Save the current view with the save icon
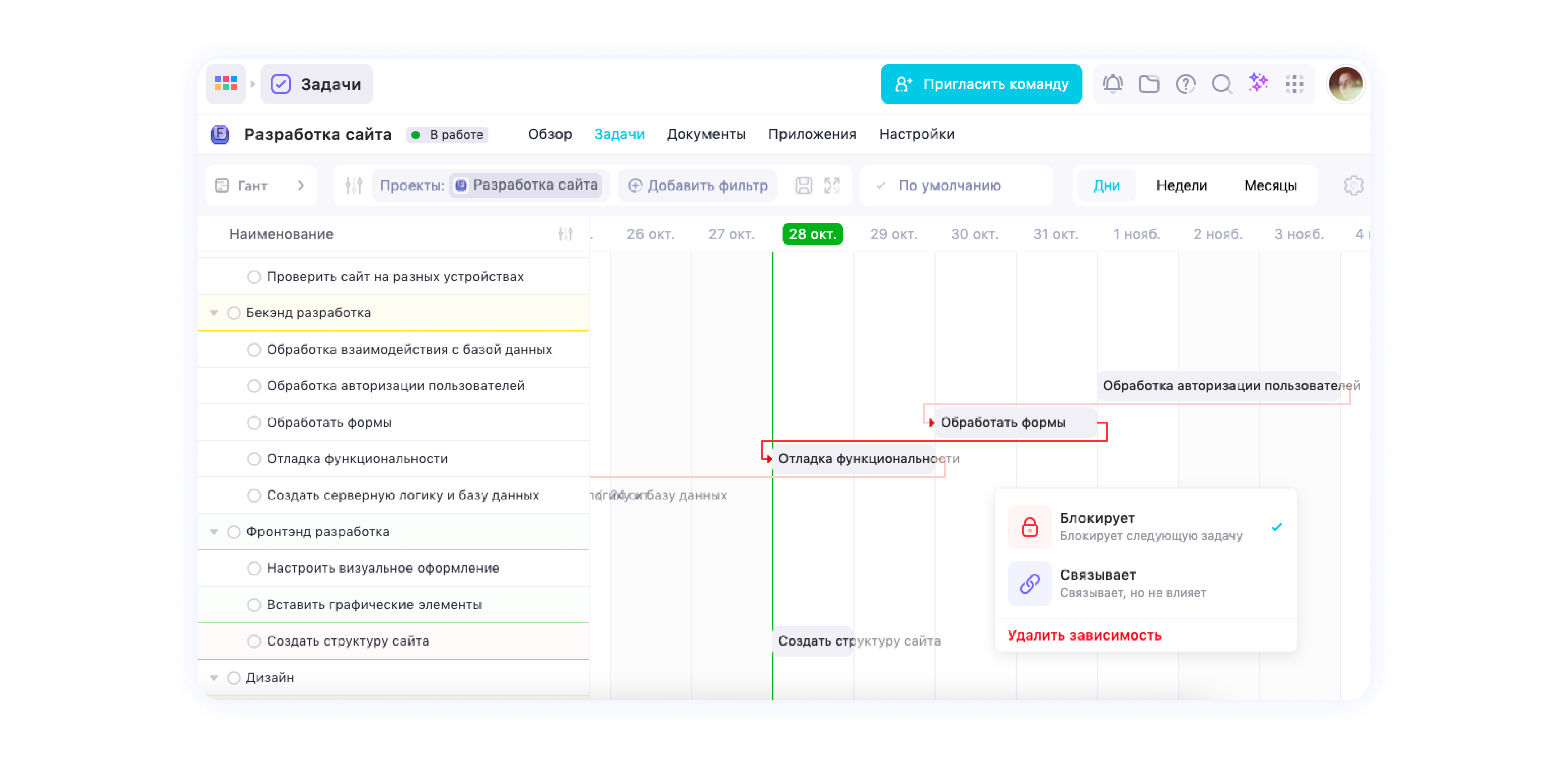Viewport: 1568px width, 760px height. tap(803, 185)
